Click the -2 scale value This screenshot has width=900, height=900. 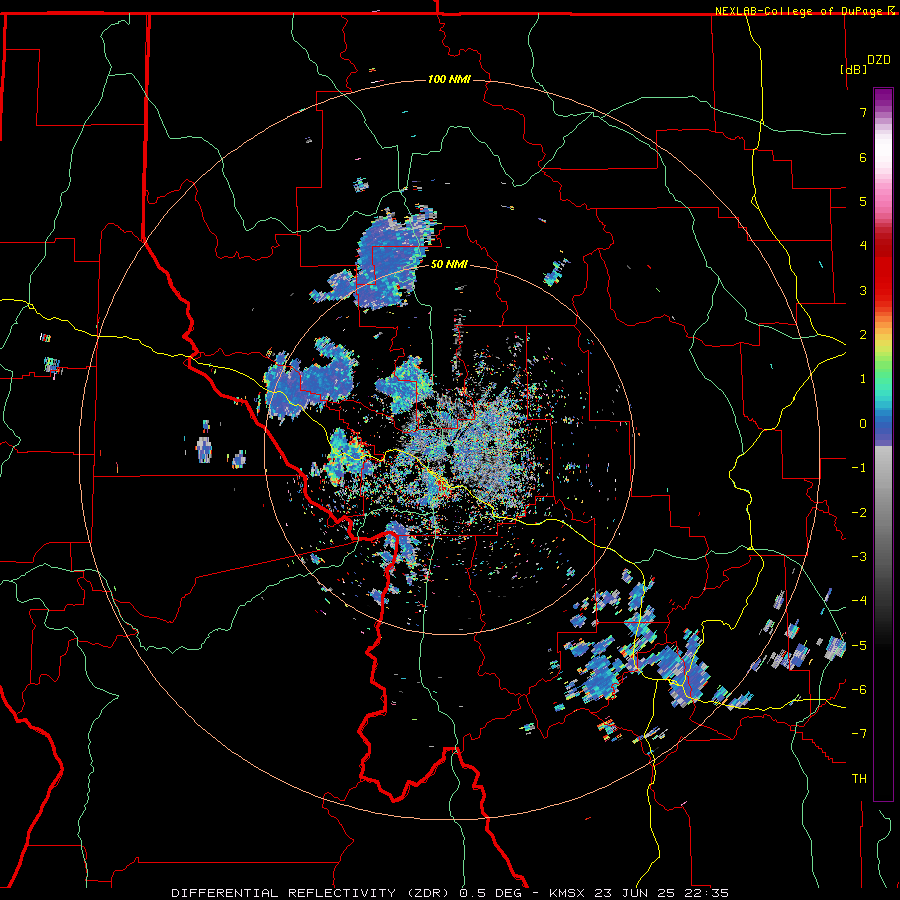[x=859, y=513]
